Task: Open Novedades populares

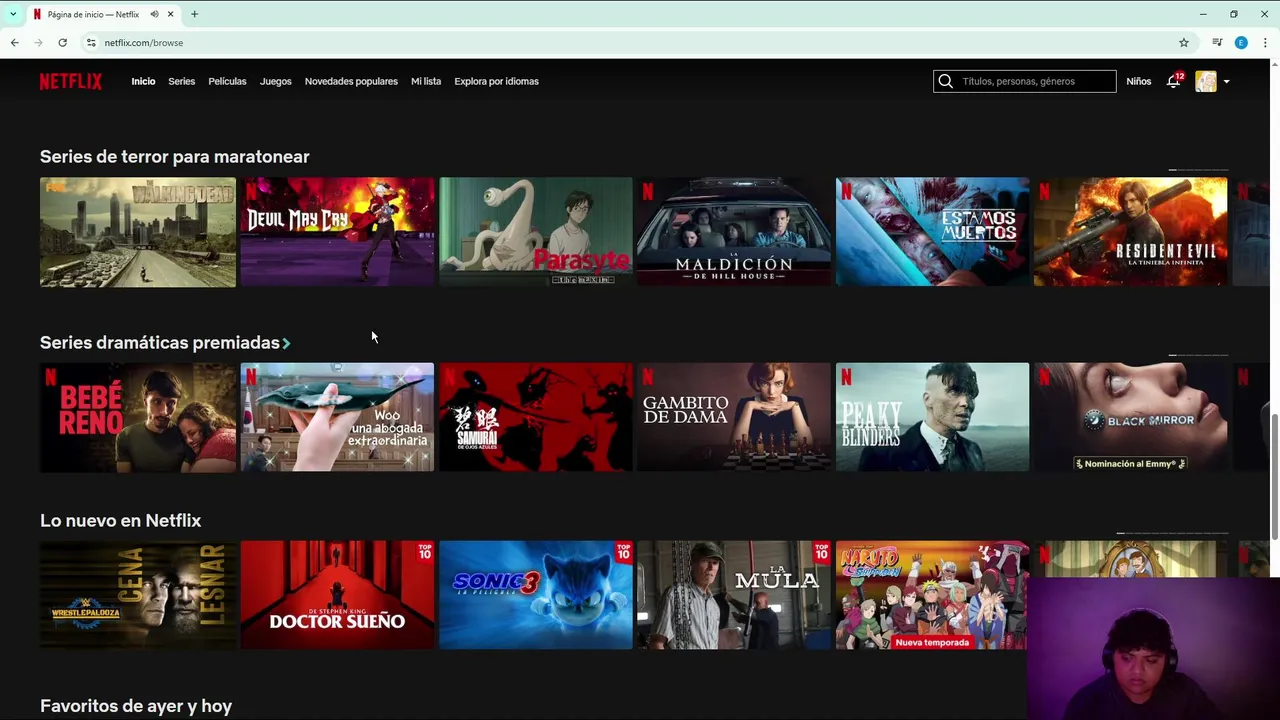Action: [351, 81]
